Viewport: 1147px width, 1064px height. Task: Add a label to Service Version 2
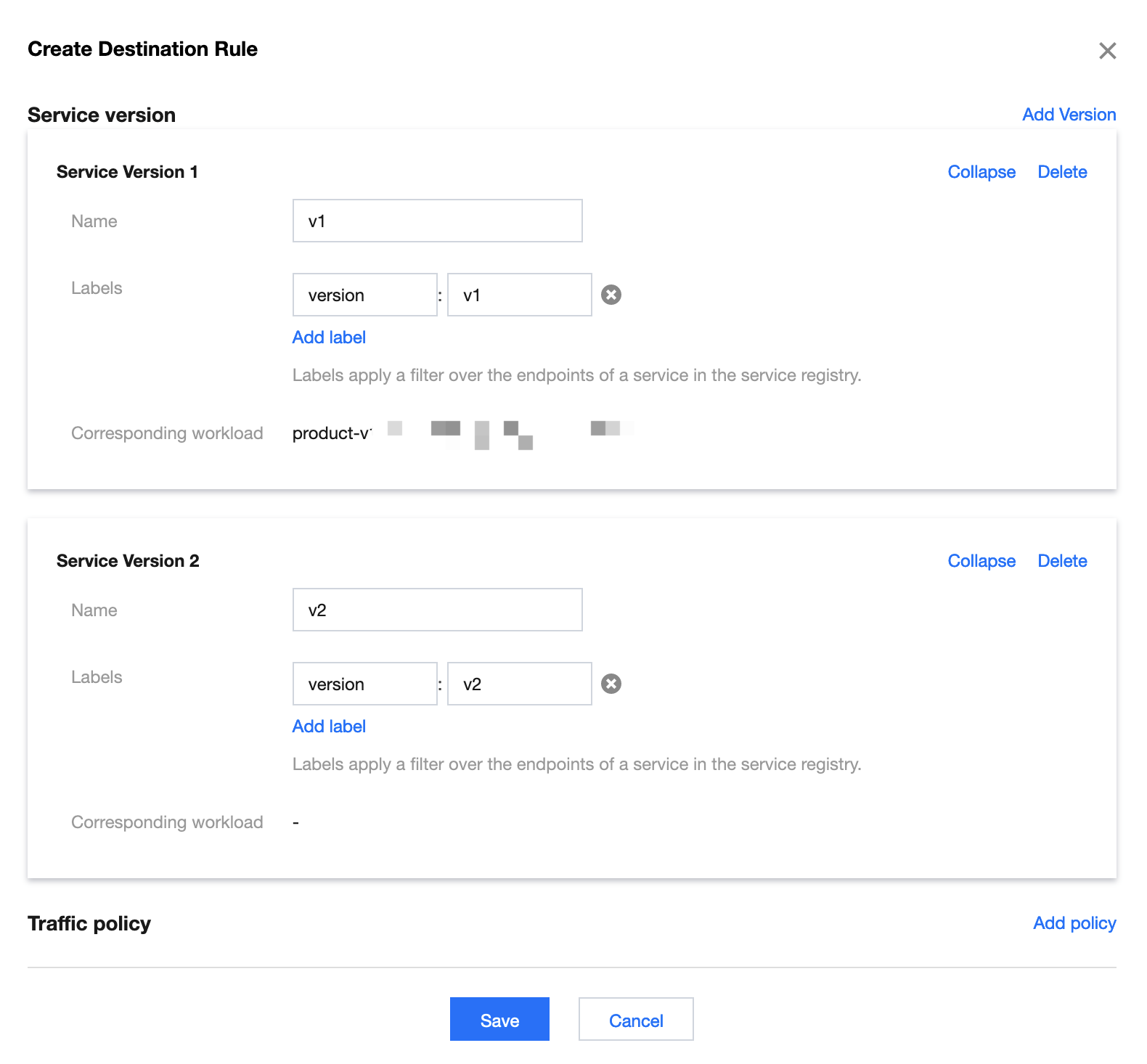(x=329, y=727)
